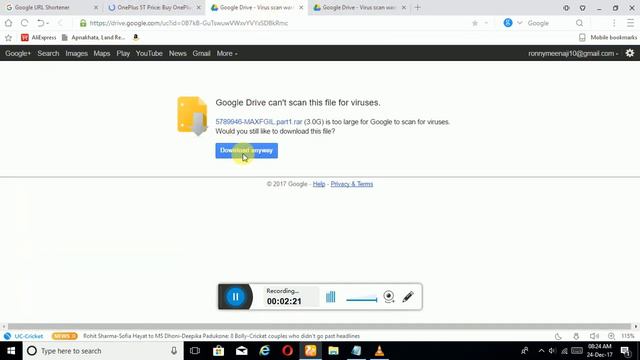Expand the search engine dropdown chevron

tap(519, 23)
